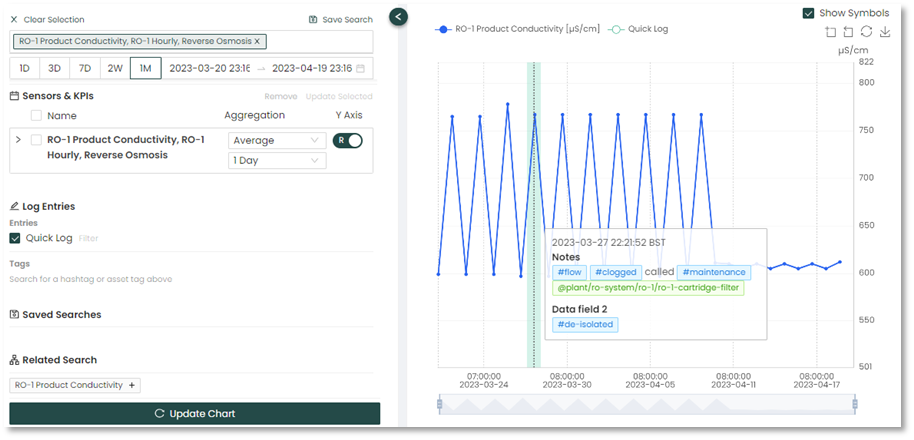Click the first crop/zoom-area chart icon
This screenshot has width=914, height=440.
[830, 32]
